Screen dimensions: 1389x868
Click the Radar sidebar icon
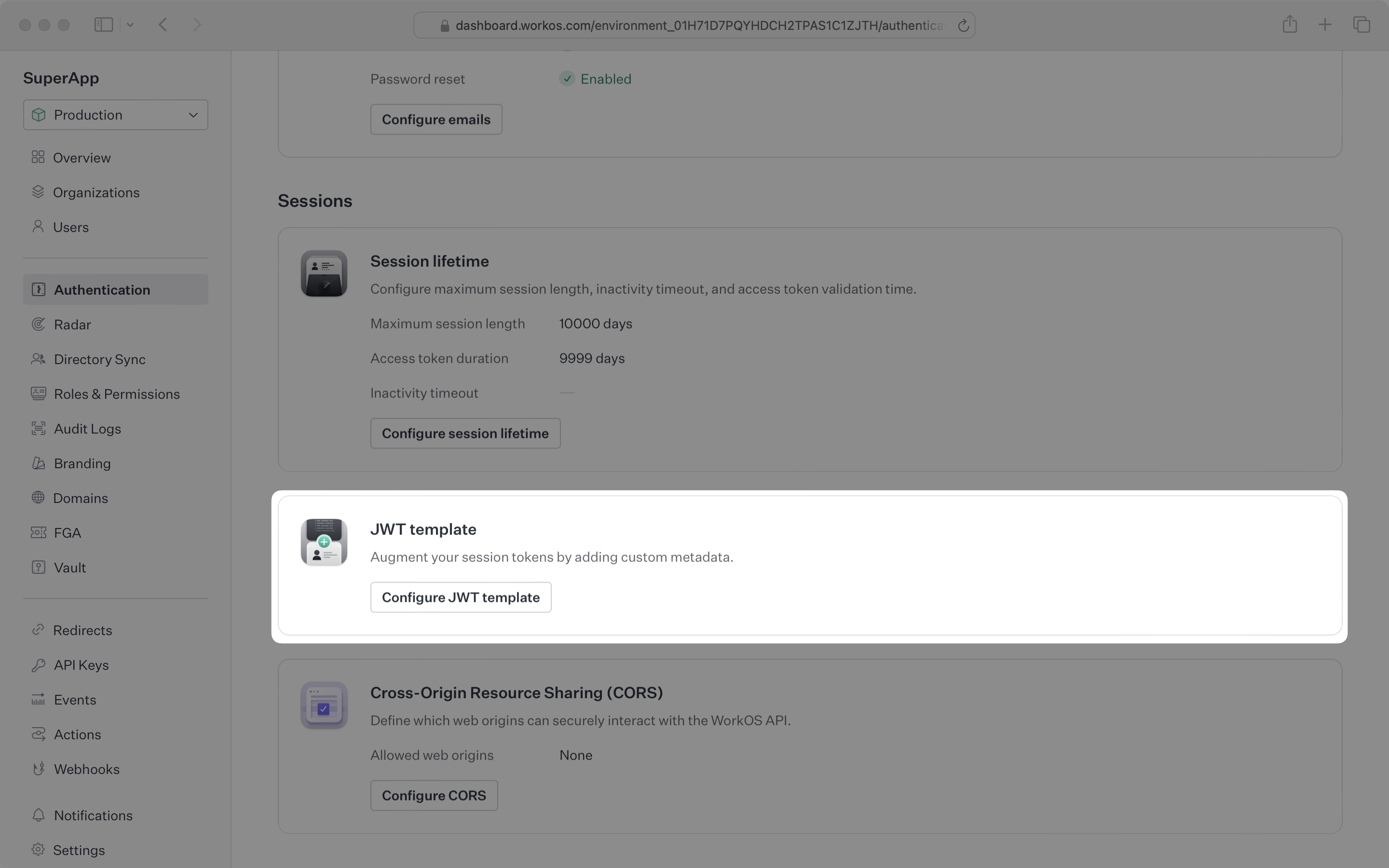(38, 324)
